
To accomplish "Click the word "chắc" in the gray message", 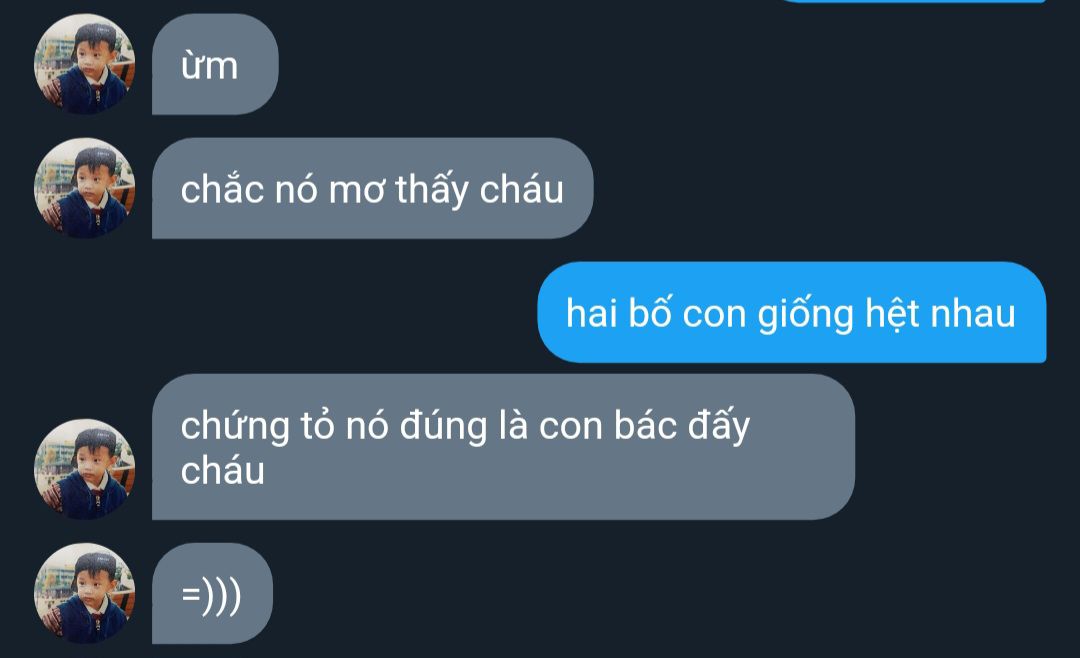I will coord(222,188).
